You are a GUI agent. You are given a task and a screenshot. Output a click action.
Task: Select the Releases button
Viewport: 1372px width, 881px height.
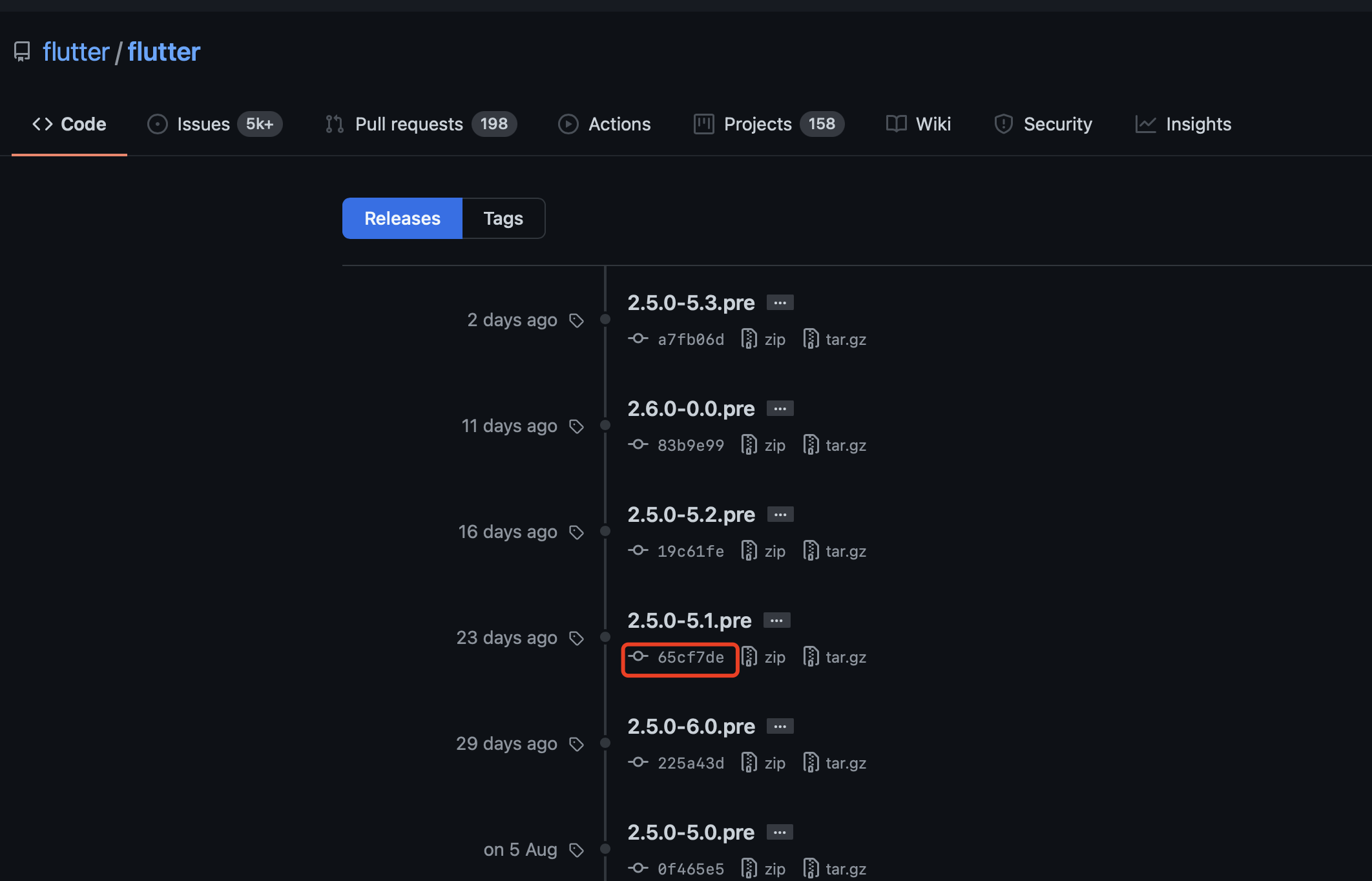point(402,218)
